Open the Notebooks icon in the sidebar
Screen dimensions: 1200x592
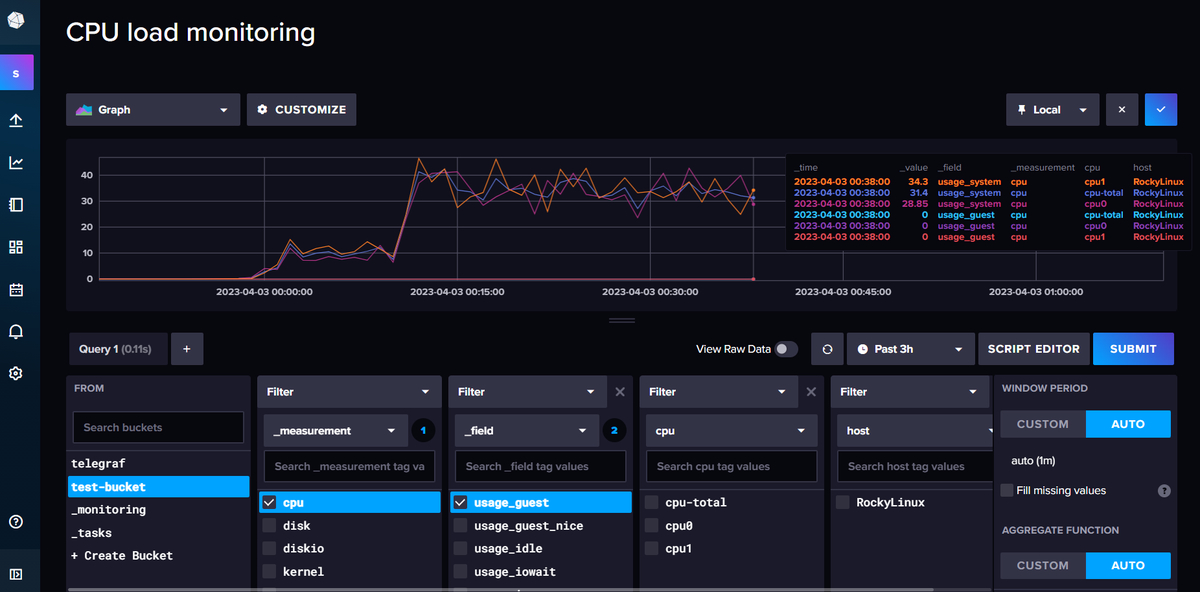pos(17,204)
